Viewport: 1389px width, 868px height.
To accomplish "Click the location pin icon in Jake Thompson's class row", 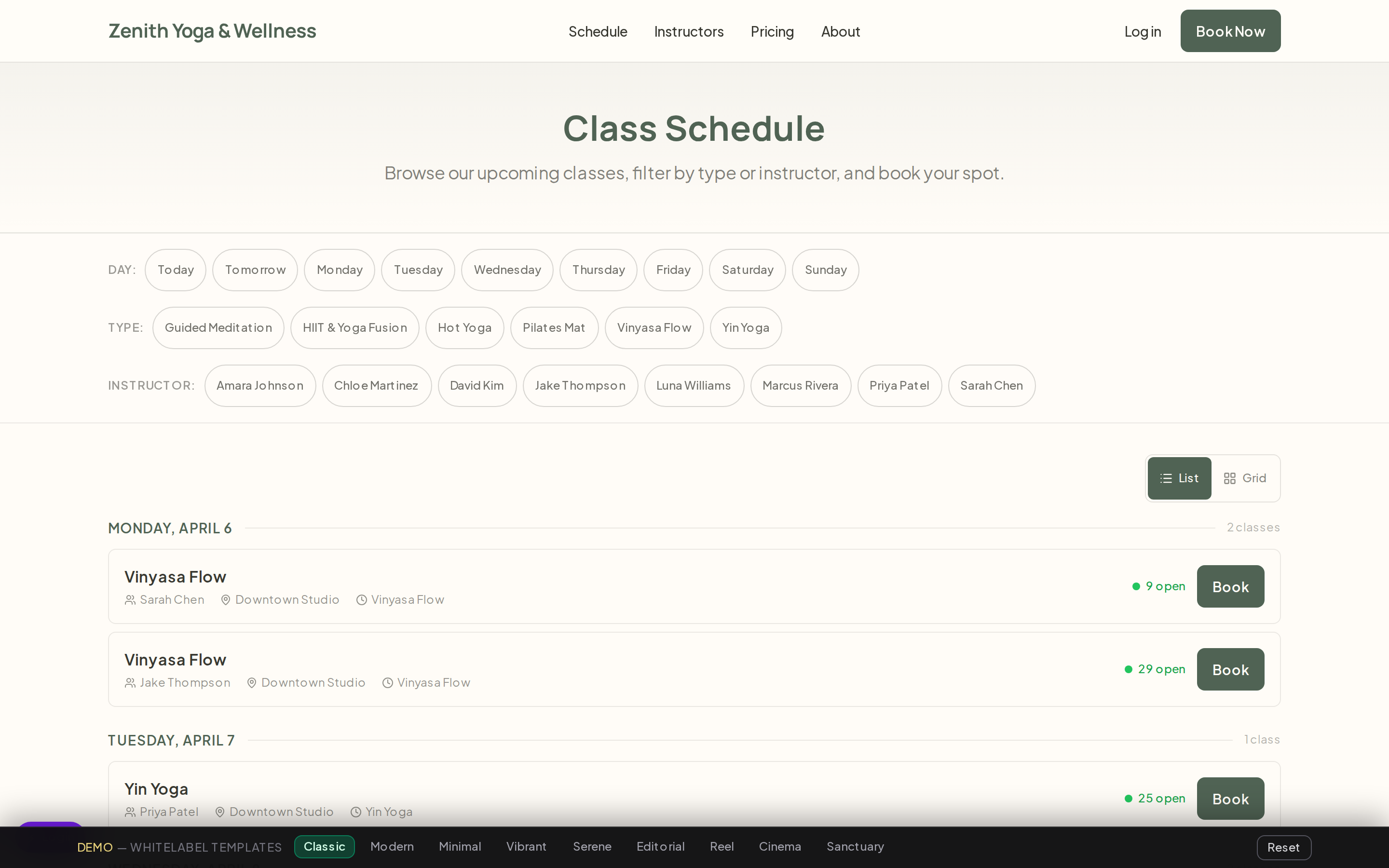I will 251,682.
